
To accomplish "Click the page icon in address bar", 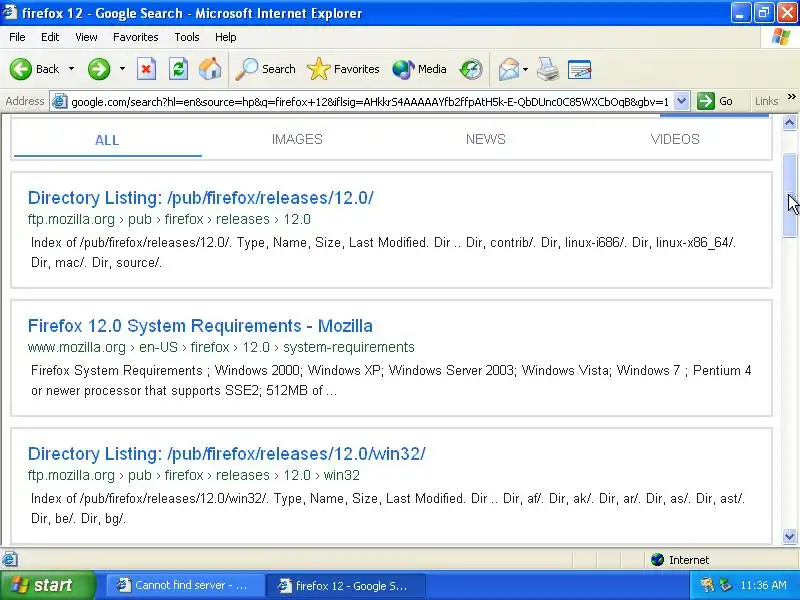I will click(60, 102).
